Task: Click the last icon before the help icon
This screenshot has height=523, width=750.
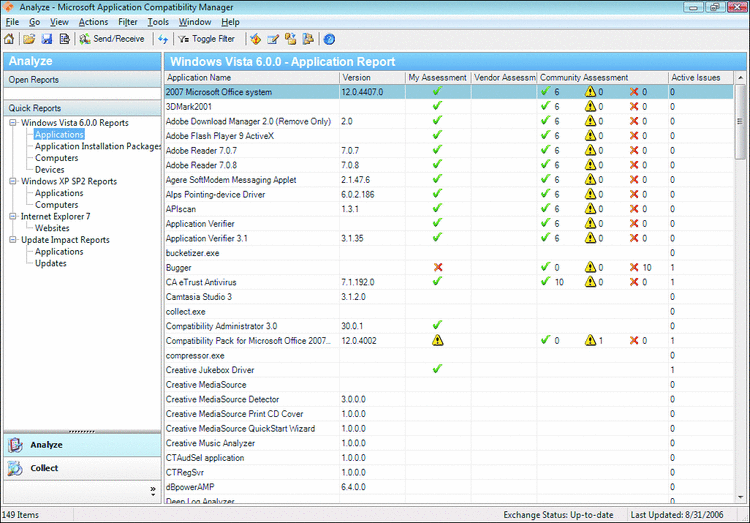Action: click(309, 39)
